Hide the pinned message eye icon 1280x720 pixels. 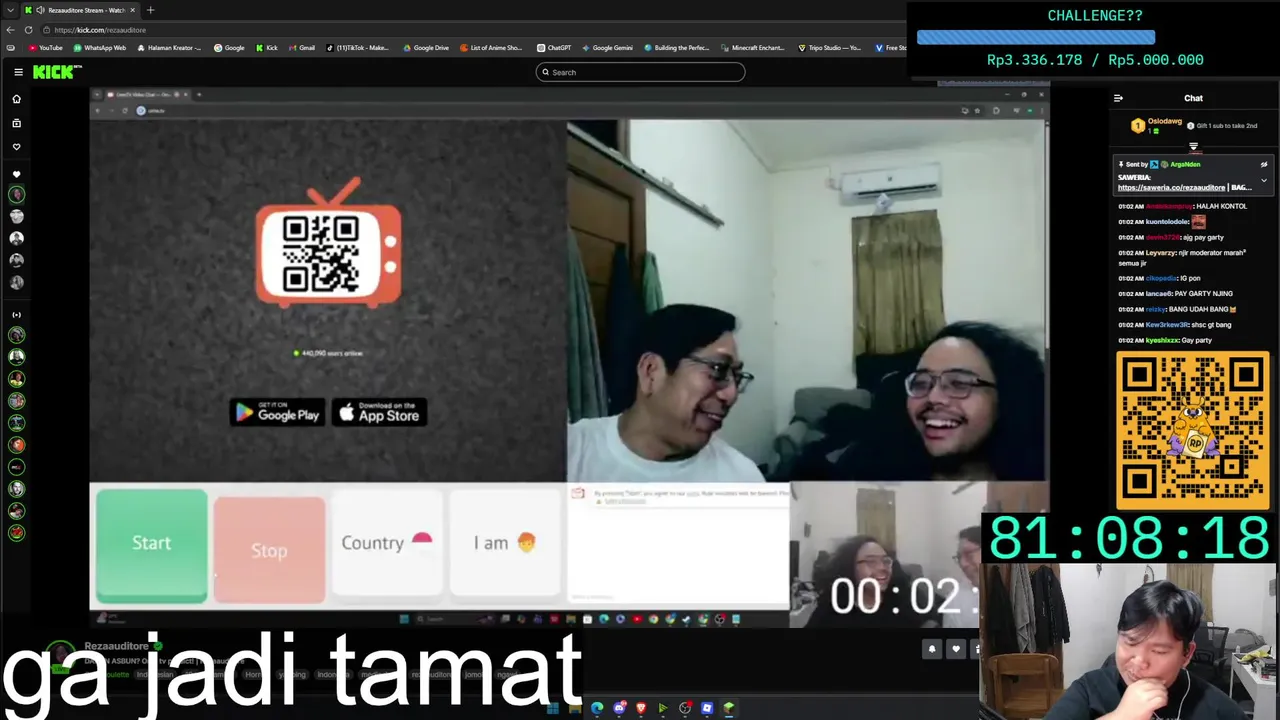(1264, 164)
